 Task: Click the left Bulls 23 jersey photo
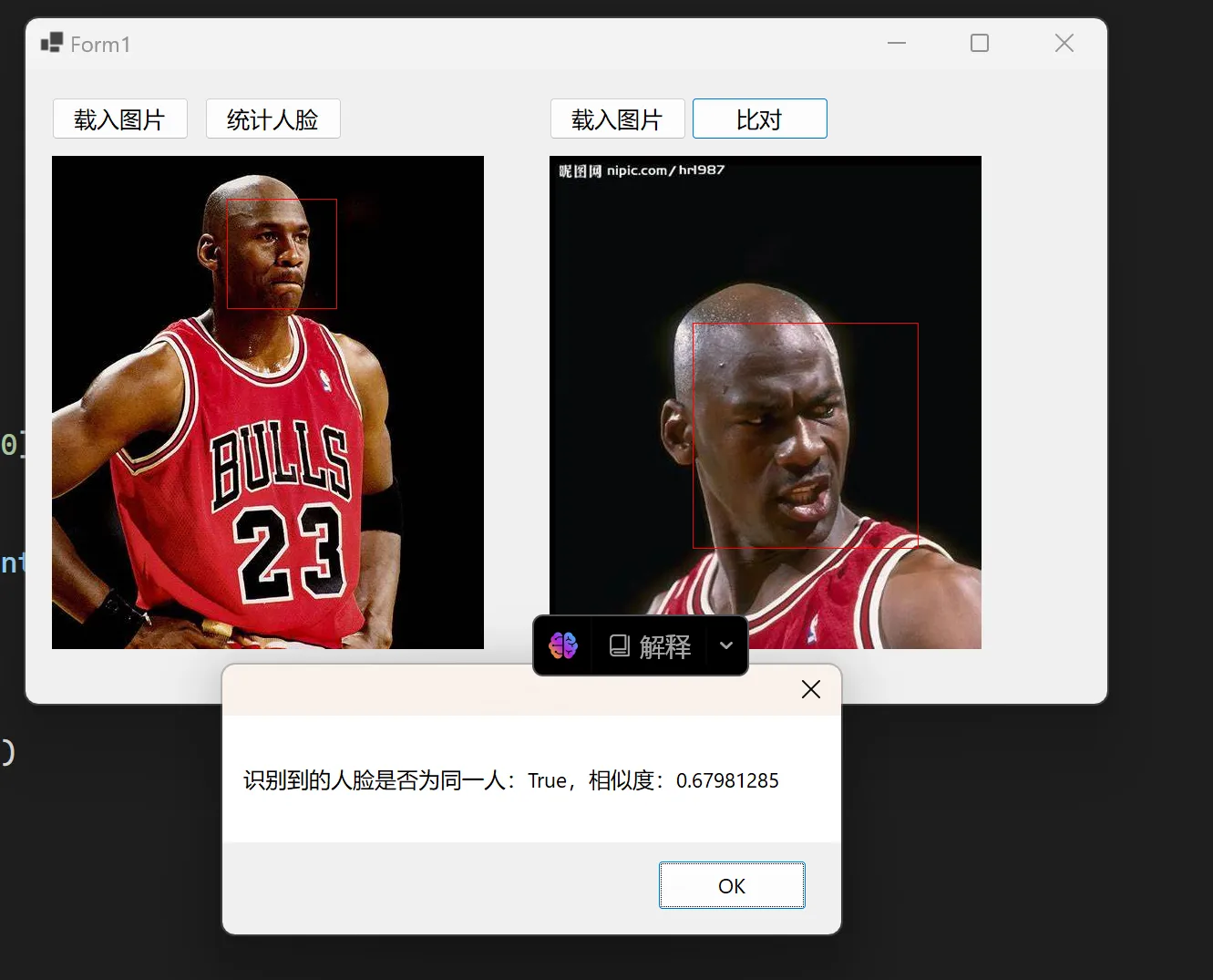268,402
